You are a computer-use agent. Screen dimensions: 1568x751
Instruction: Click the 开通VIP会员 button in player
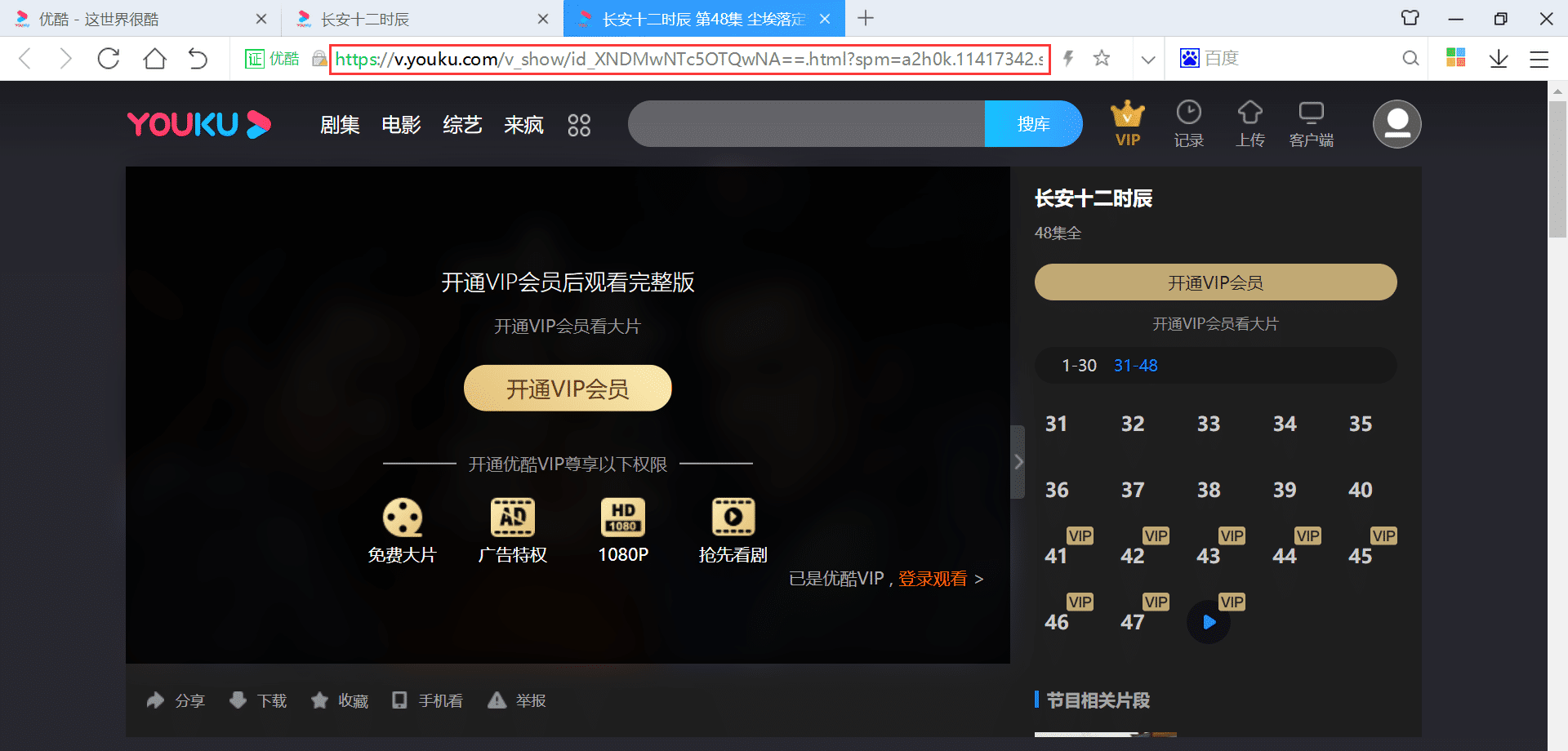tap(568, 389)
